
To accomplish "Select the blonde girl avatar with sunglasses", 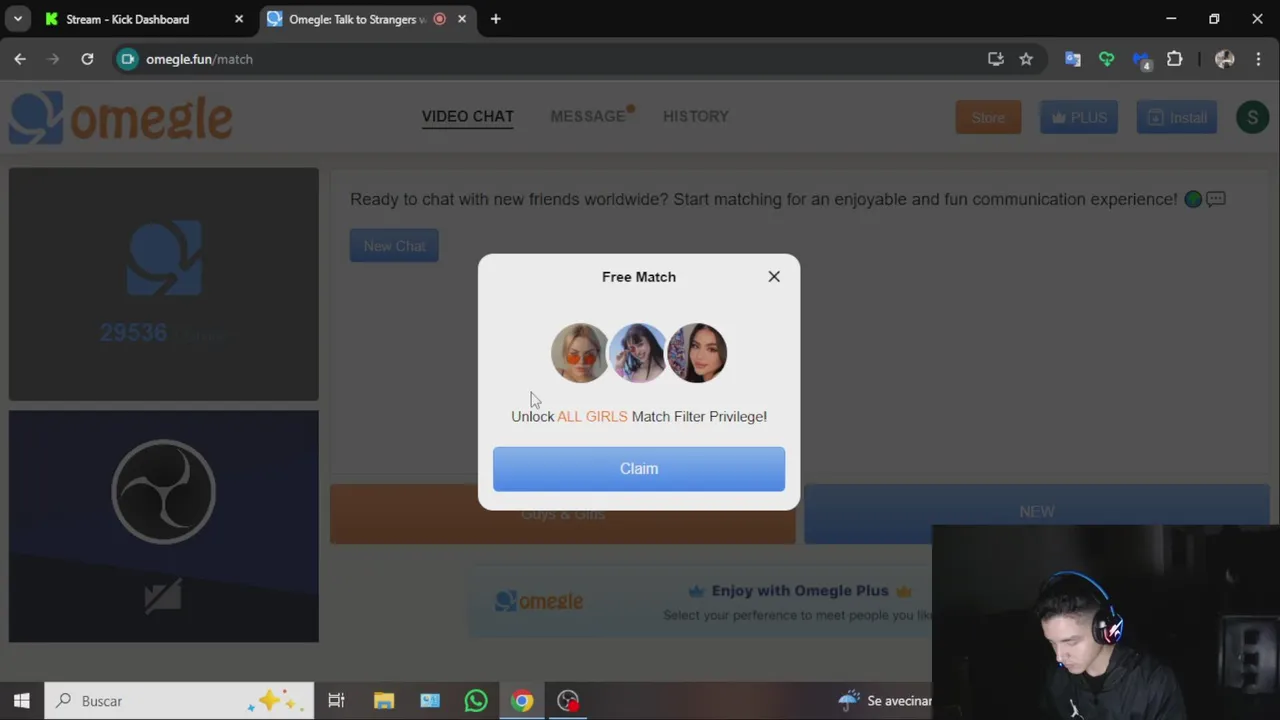I will coord(579,353).
